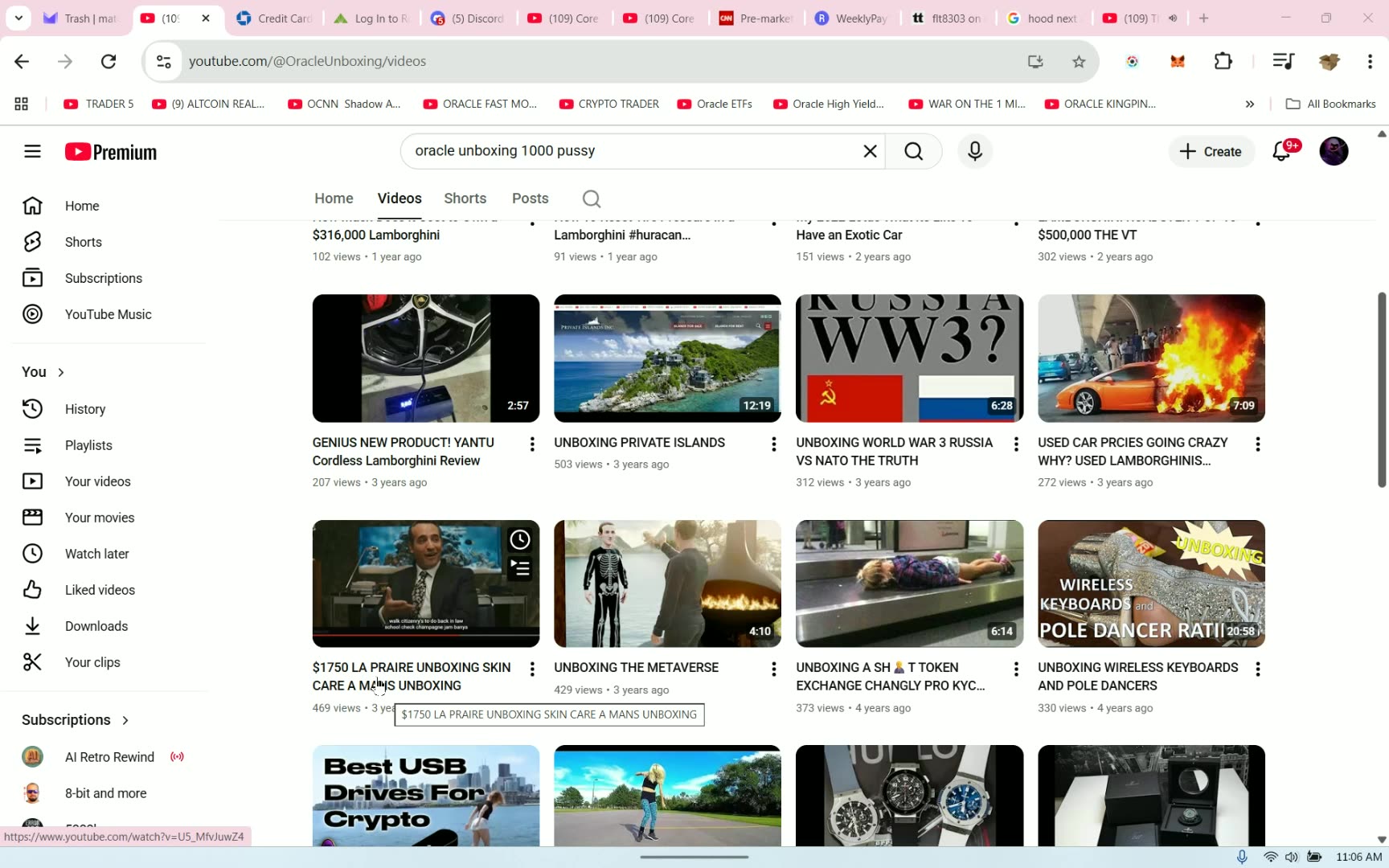1389x868 pixels.
Task: Bookmark this page with the star
Action: (x=1079, y=61)
